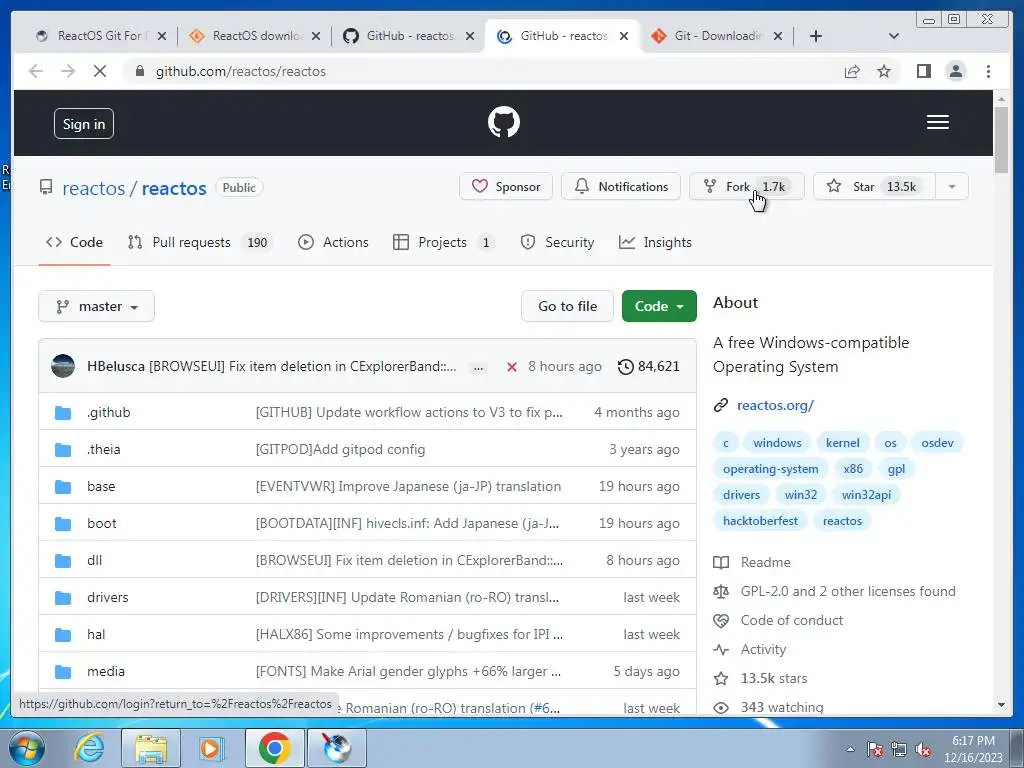Click the 'win32api' topic tag
Screen dimensions: 1024x768
point(866,495)
